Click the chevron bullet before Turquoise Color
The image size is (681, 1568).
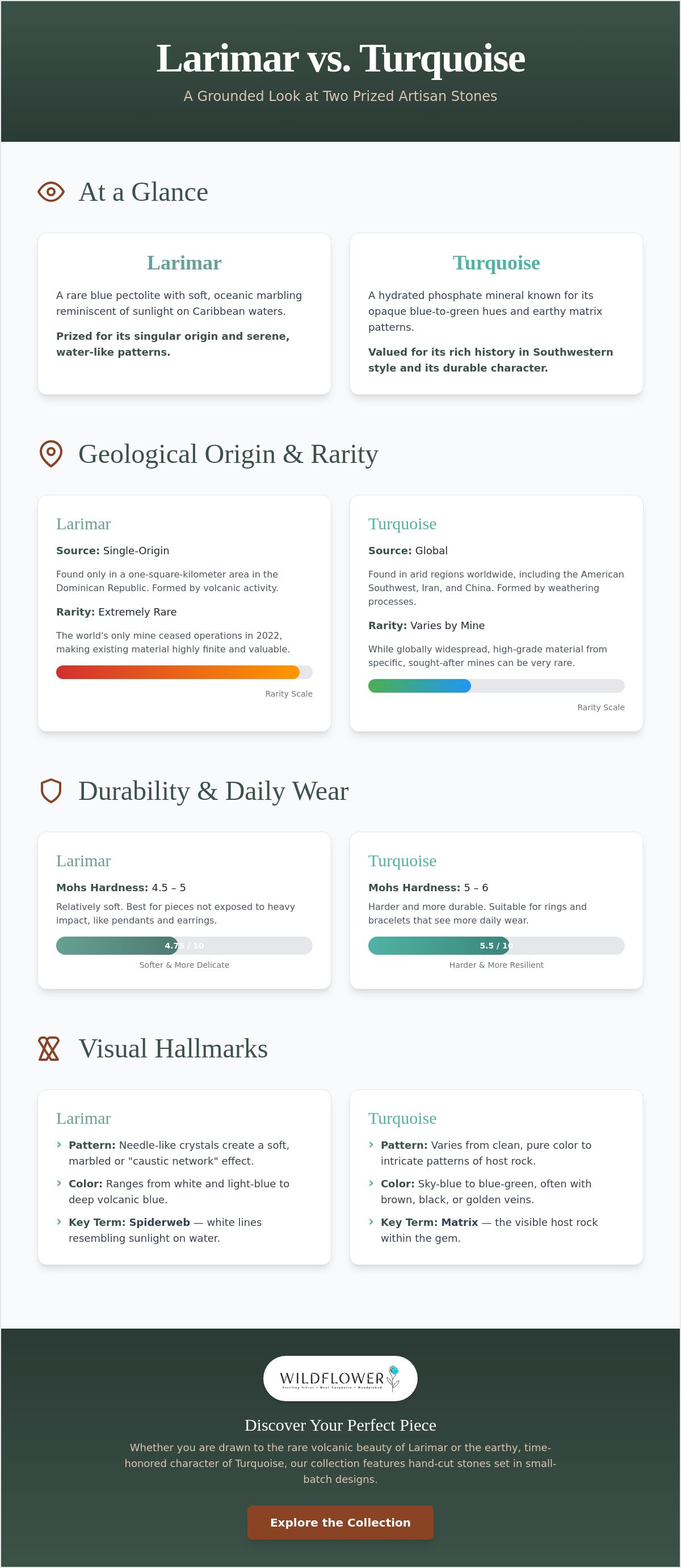coord(371,1183)
